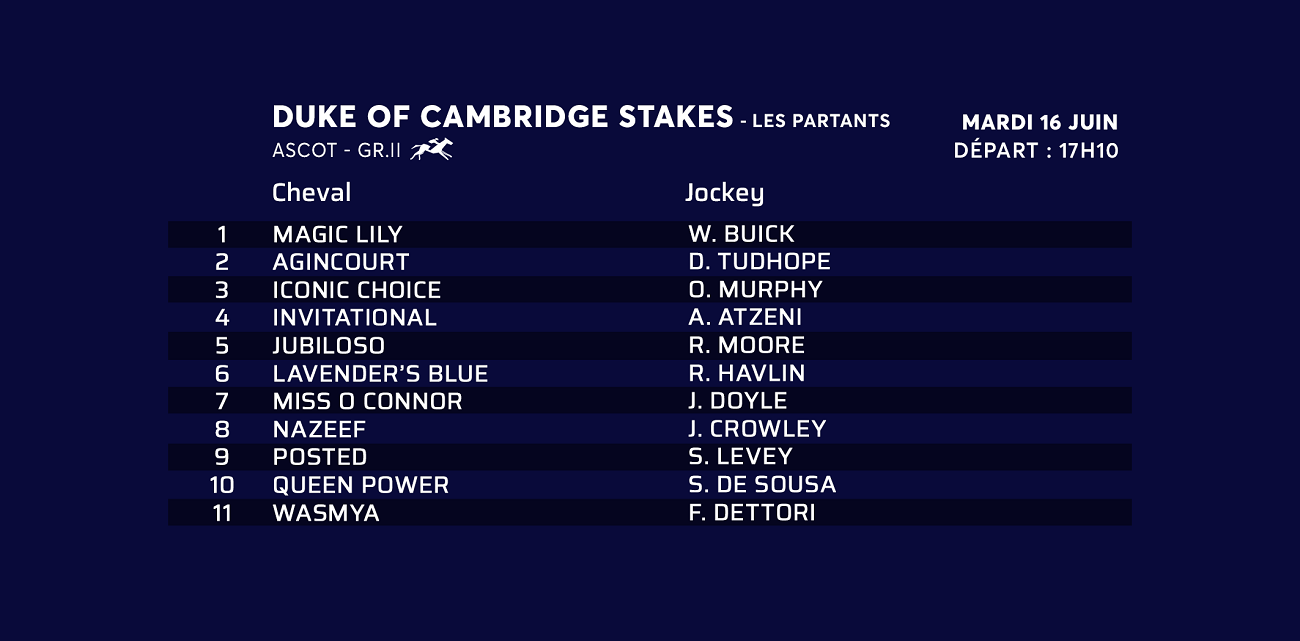
Task: Select jockey F. Dettori
Action: [751, 514]
